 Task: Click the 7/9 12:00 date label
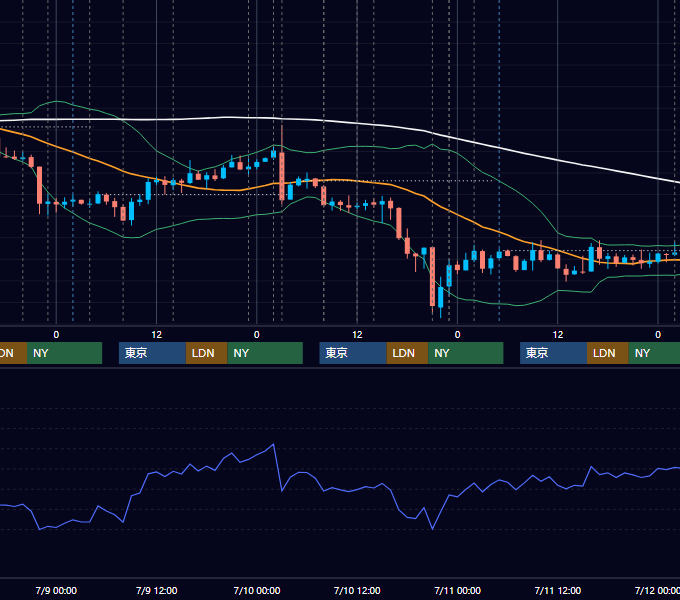(157, 590)
